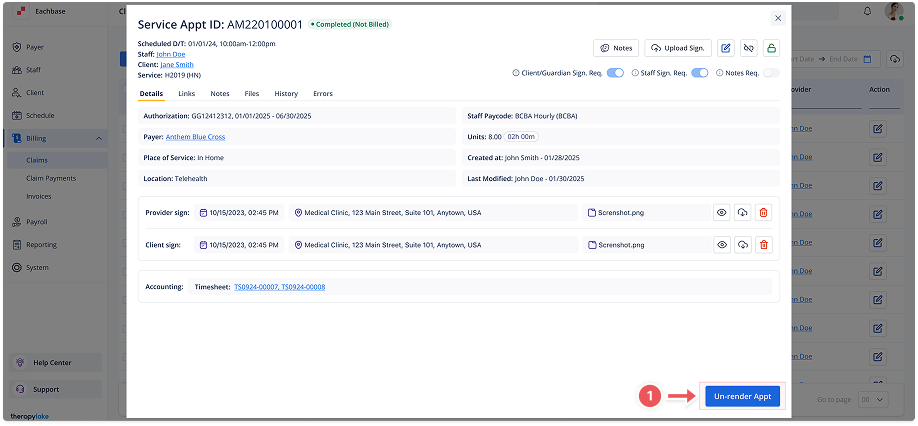The image size is (918, 426).
Task: Open the user profile avatar
Action: [x=893, y=12]
